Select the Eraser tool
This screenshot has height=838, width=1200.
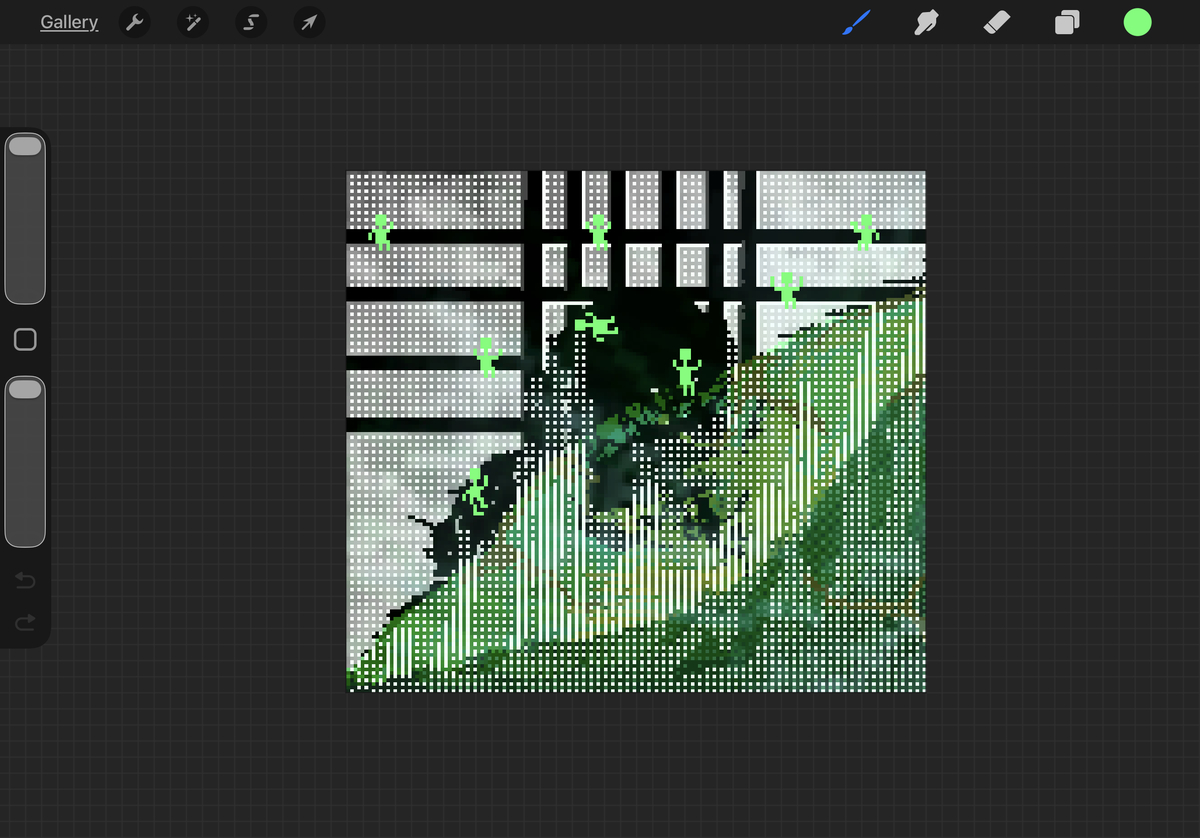(997, 22)
